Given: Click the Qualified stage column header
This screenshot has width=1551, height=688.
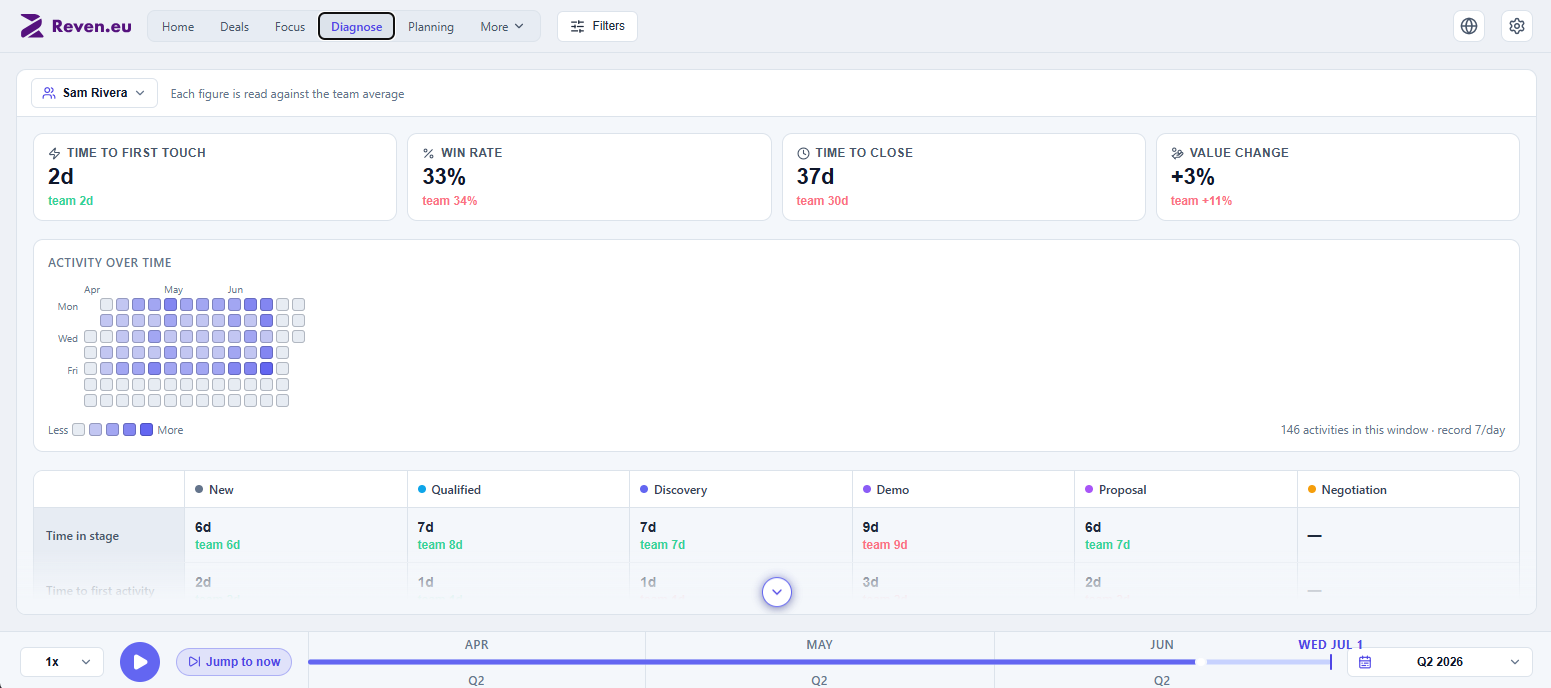Looking at the screenshot, I should coord(518,490).
